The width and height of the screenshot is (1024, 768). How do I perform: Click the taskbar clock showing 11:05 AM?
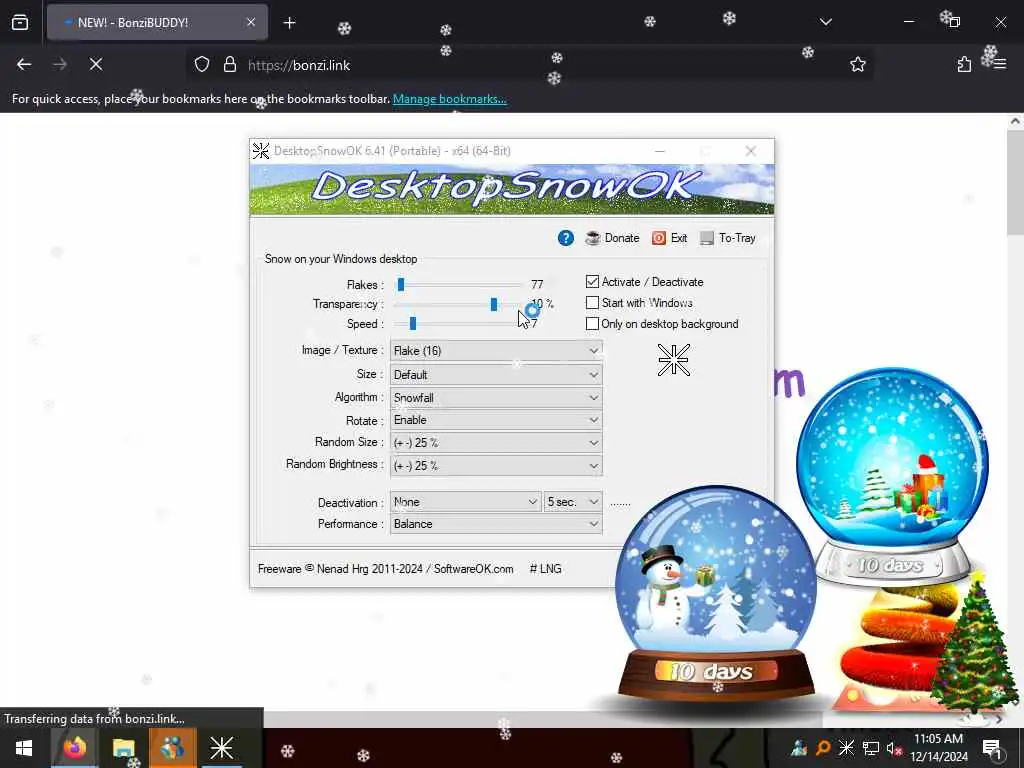click(x=938, y=748)
